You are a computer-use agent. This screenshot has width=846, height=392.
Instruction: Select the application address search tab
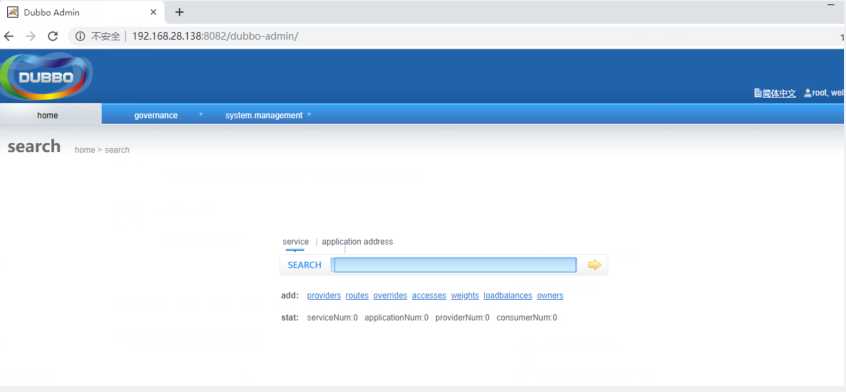[x=357, y=242]
